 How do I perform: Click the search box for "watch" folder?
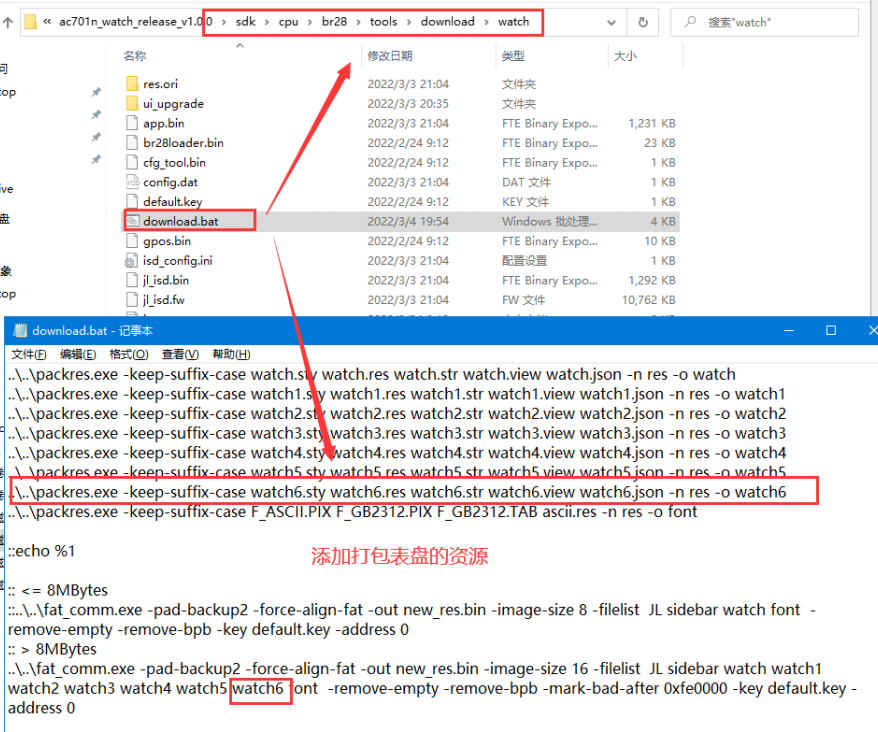764,22
